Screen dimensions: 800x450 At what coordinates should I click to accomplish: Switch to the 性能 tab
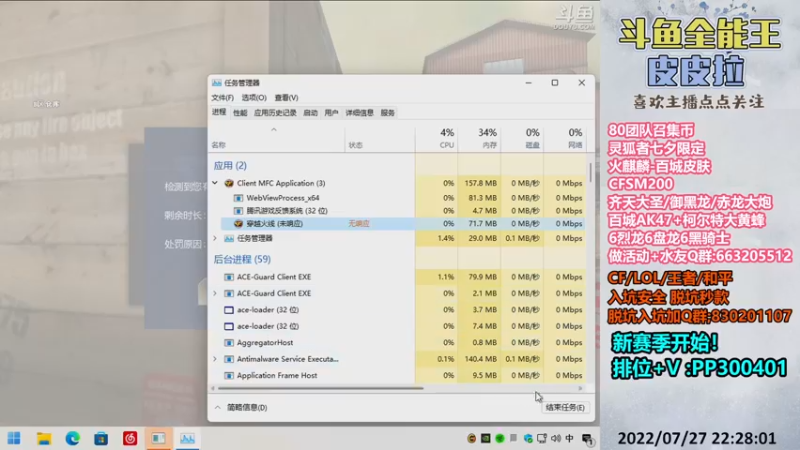pyautogui.click(x=240, y=113)
